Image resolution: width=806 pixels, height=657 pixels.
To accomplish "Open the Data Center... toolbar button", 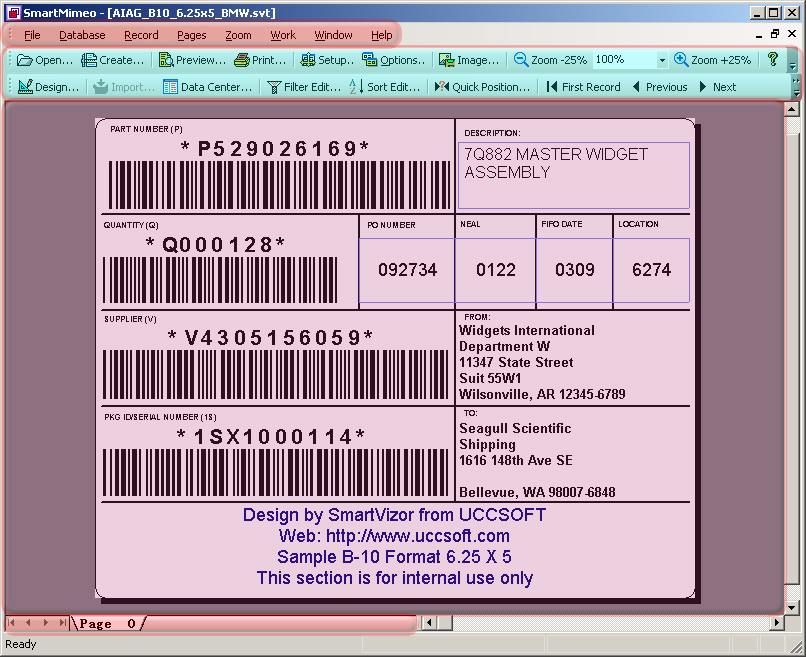I will (208, 87).
